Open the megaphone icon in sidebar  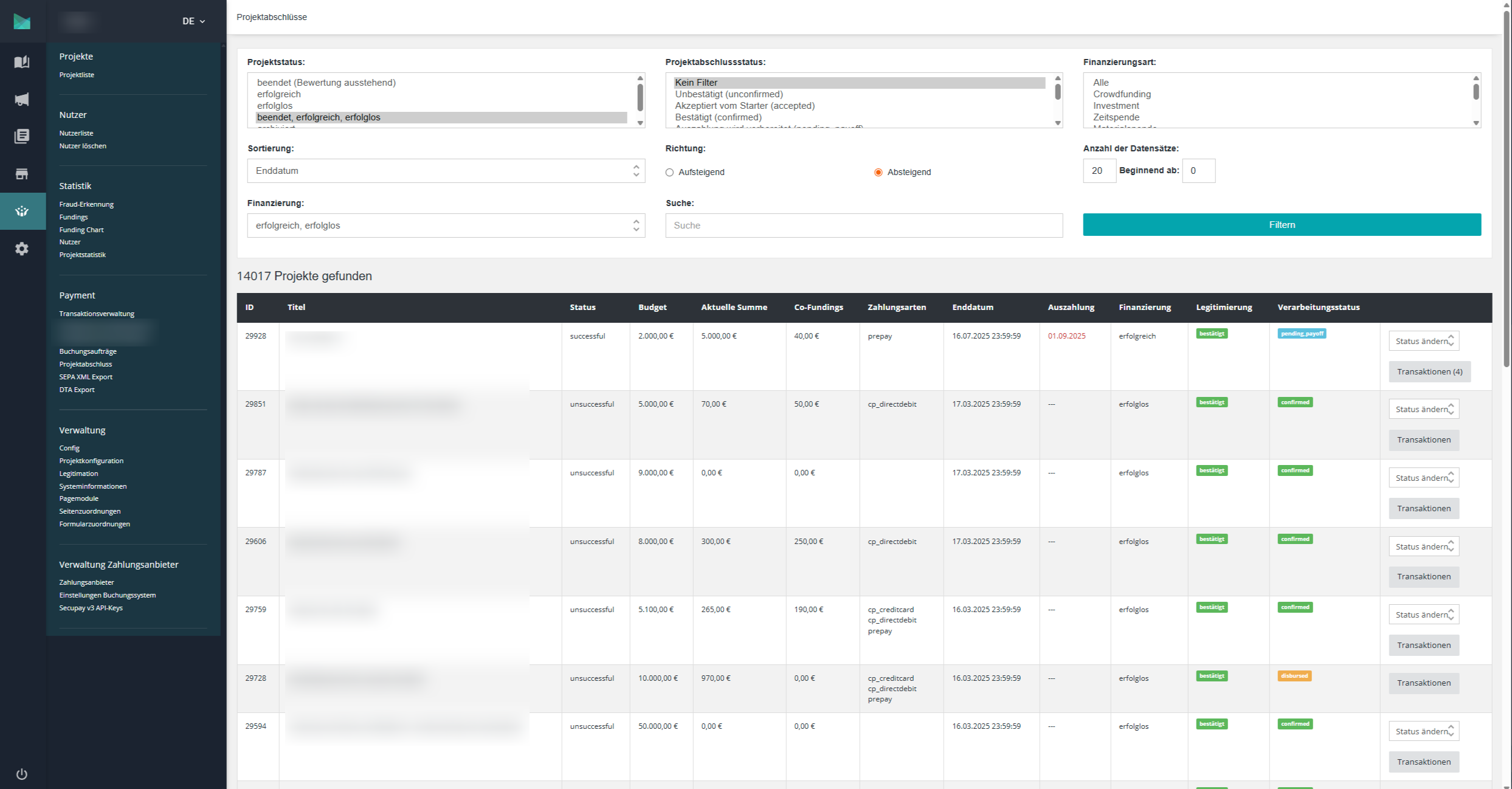tap(22, 99)
